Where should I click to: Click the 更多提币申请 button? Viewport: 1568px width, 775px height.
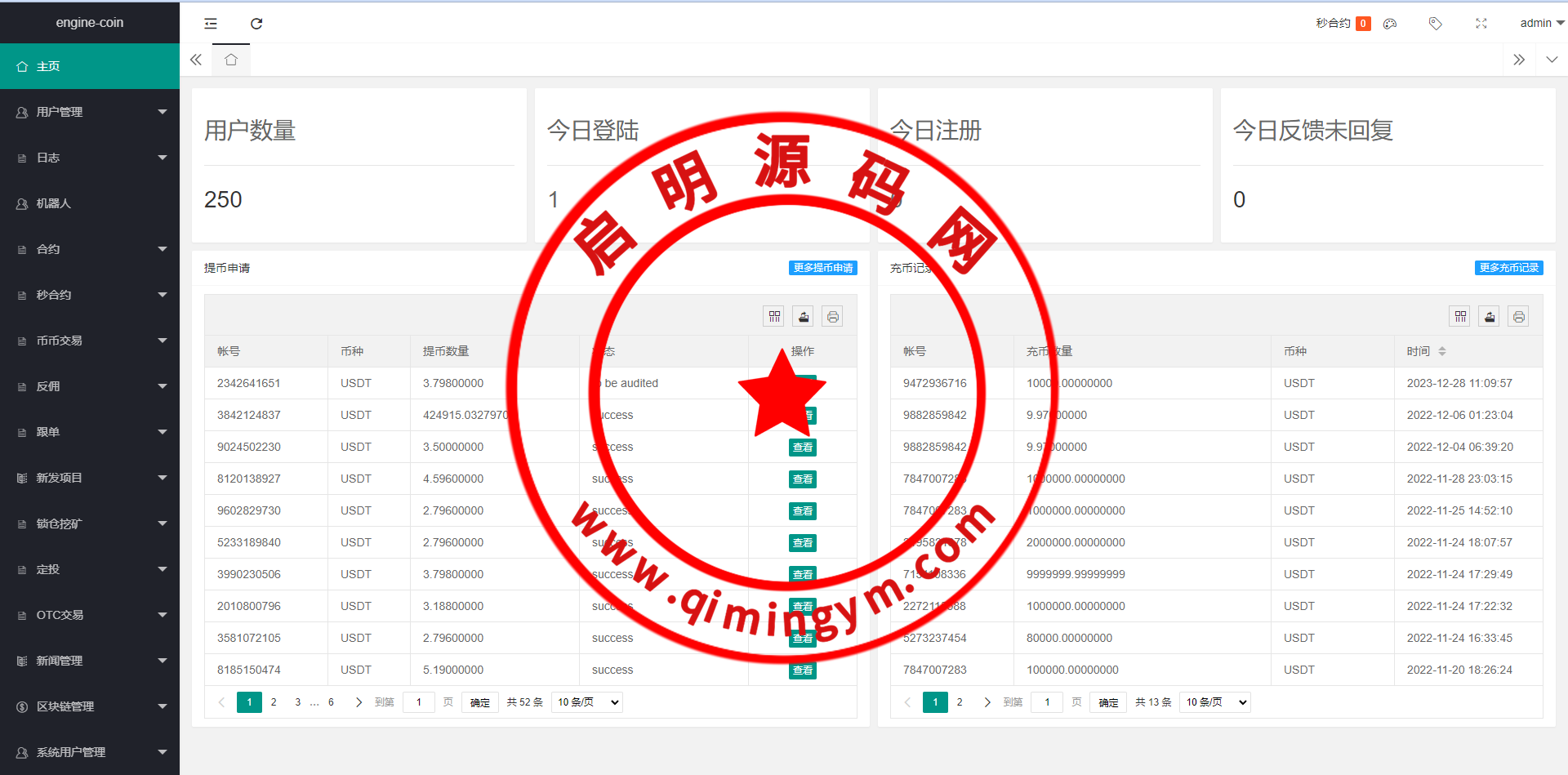822,268
